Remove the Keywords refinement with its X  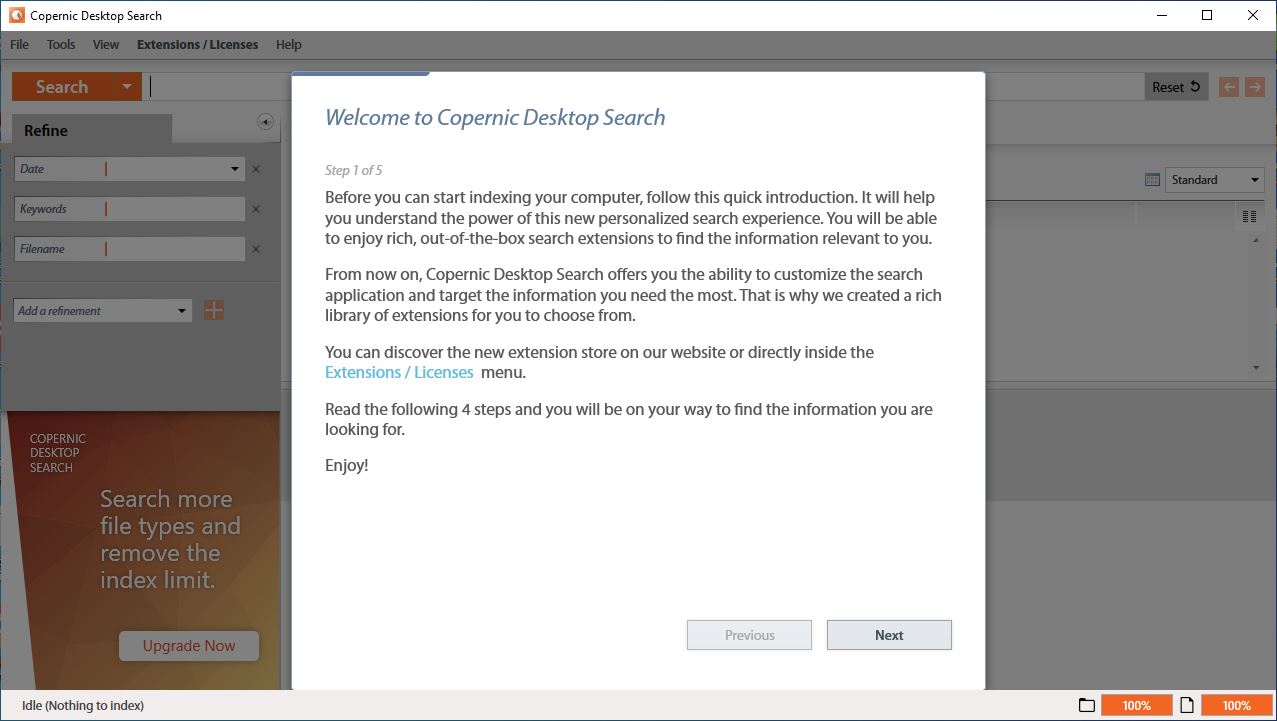tap(256, 209)
